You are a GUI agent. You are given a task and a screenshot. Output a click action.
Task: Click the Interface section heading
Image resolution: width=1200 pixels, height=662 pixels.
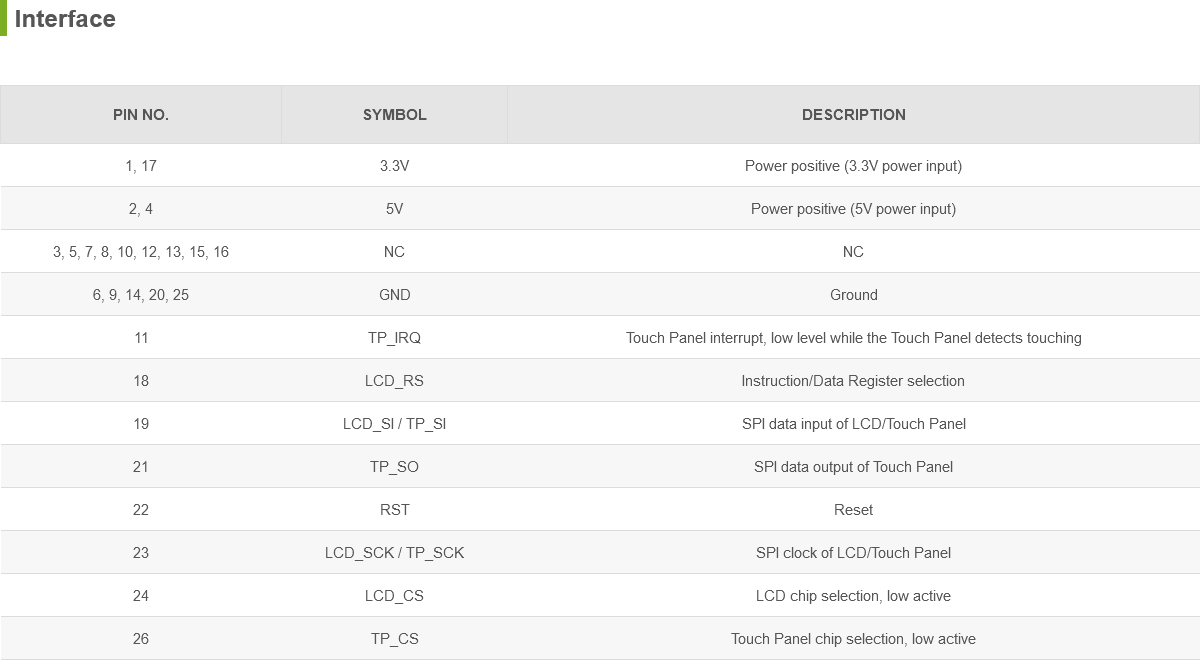(65, 19)
